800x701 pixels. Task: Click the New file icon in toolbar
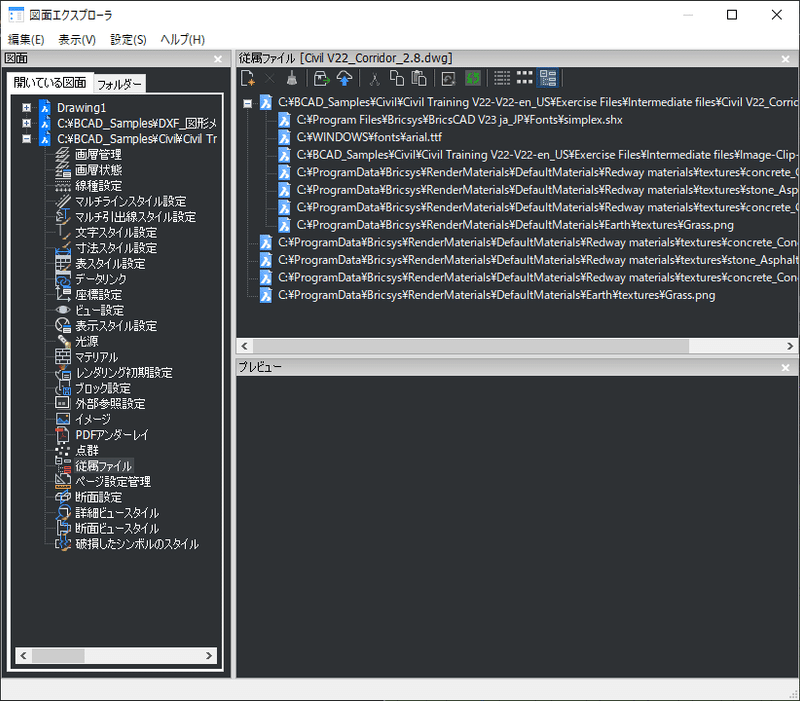point(247,79)
